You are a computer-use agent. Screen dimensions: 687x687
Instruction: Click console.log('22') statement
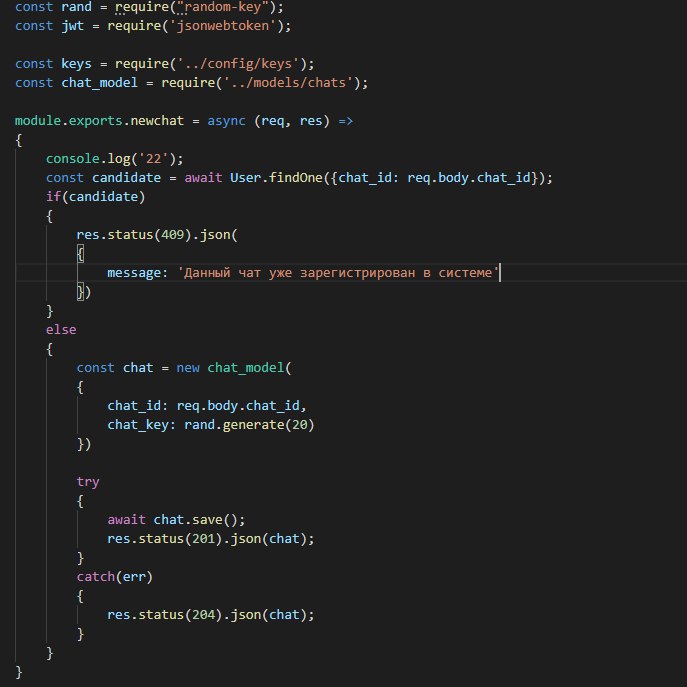[x=115, y=159]
